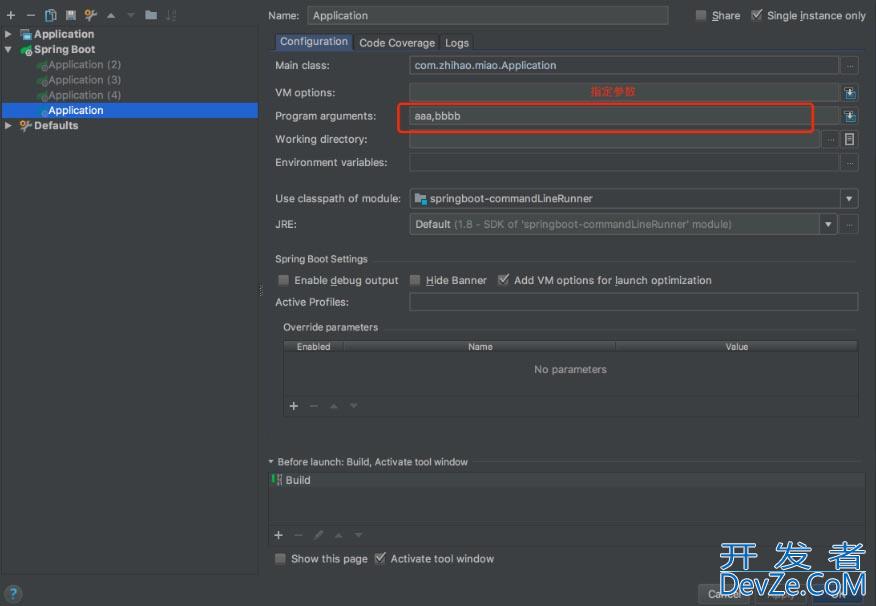Enable debug output checkbox
Image resolution: width=876 pixels, height=606 pixels.
tap(283, 280)
